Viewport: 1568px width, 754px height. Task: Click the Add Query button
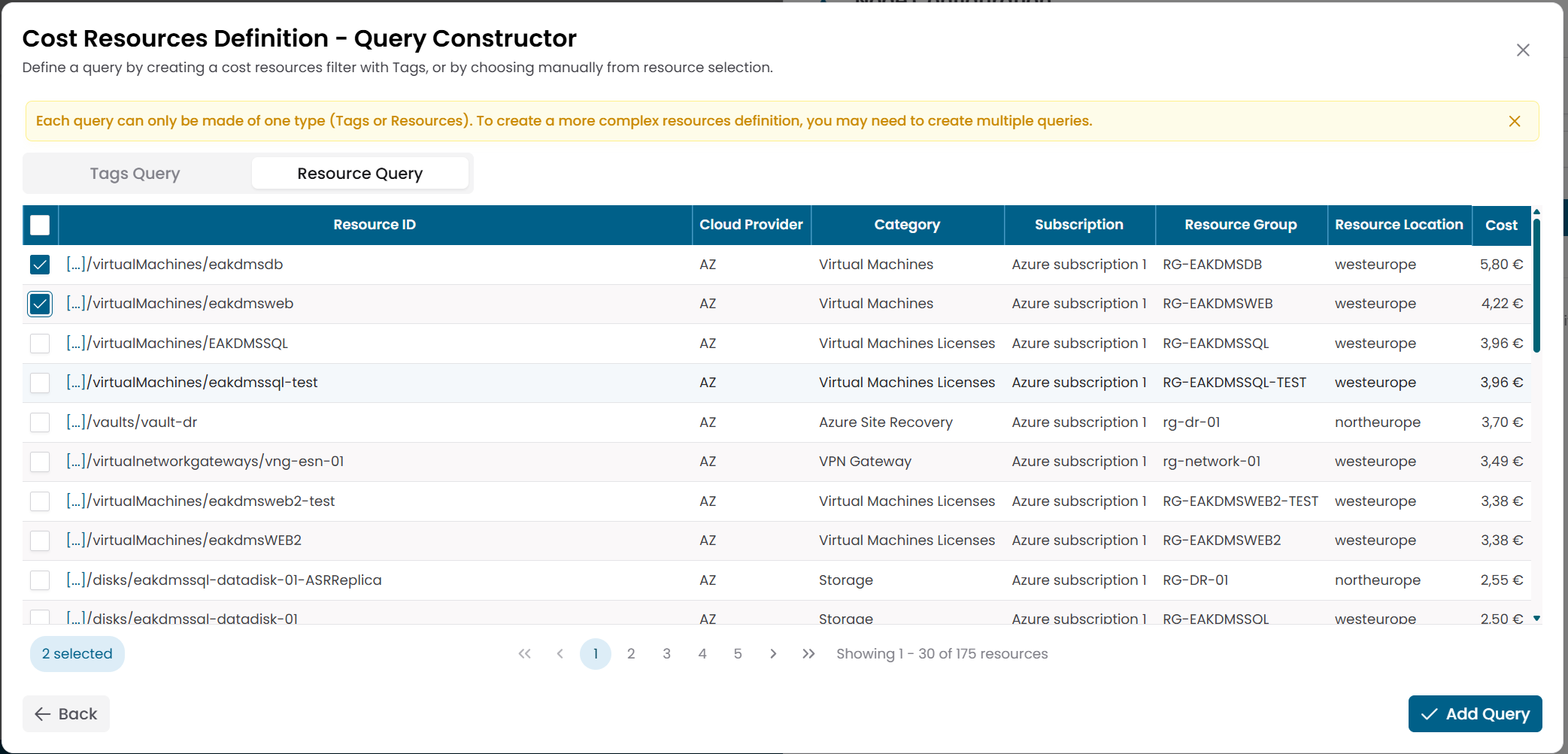1474,713
